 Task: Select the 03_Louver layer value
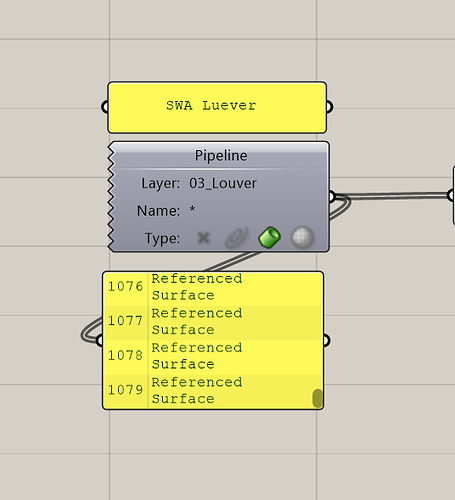[223, 183]
